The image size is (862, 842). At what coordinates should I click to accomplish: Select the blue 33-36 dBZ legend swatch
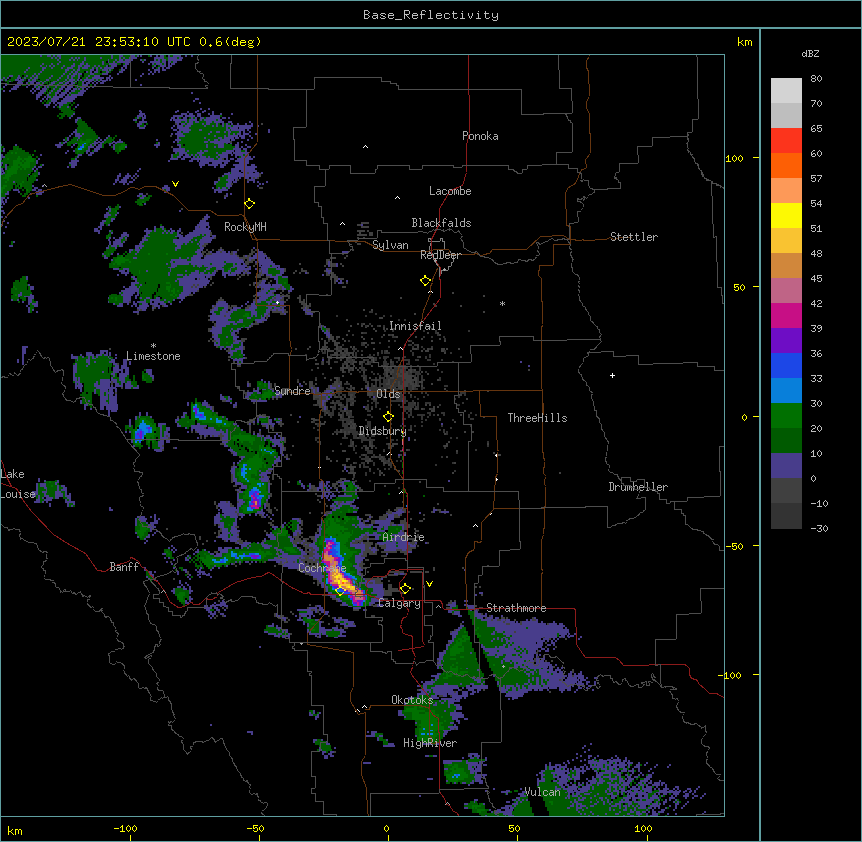786,365
